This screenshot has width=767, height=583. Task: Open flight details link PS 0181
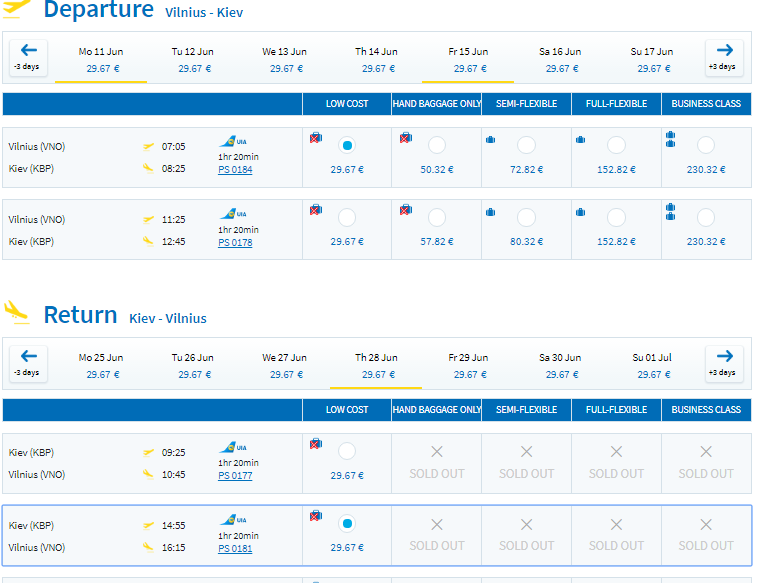235,548
